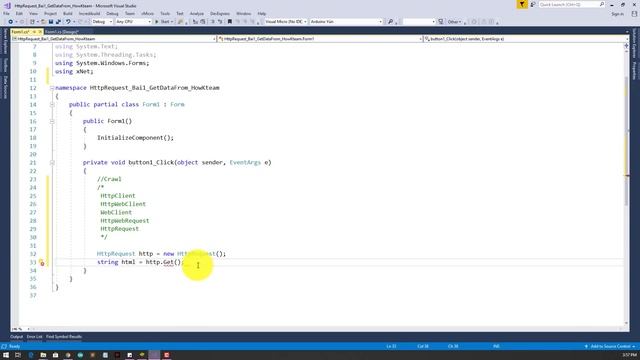
Task: Open the Any CPU platform dropdown
Action: [133, 22]
